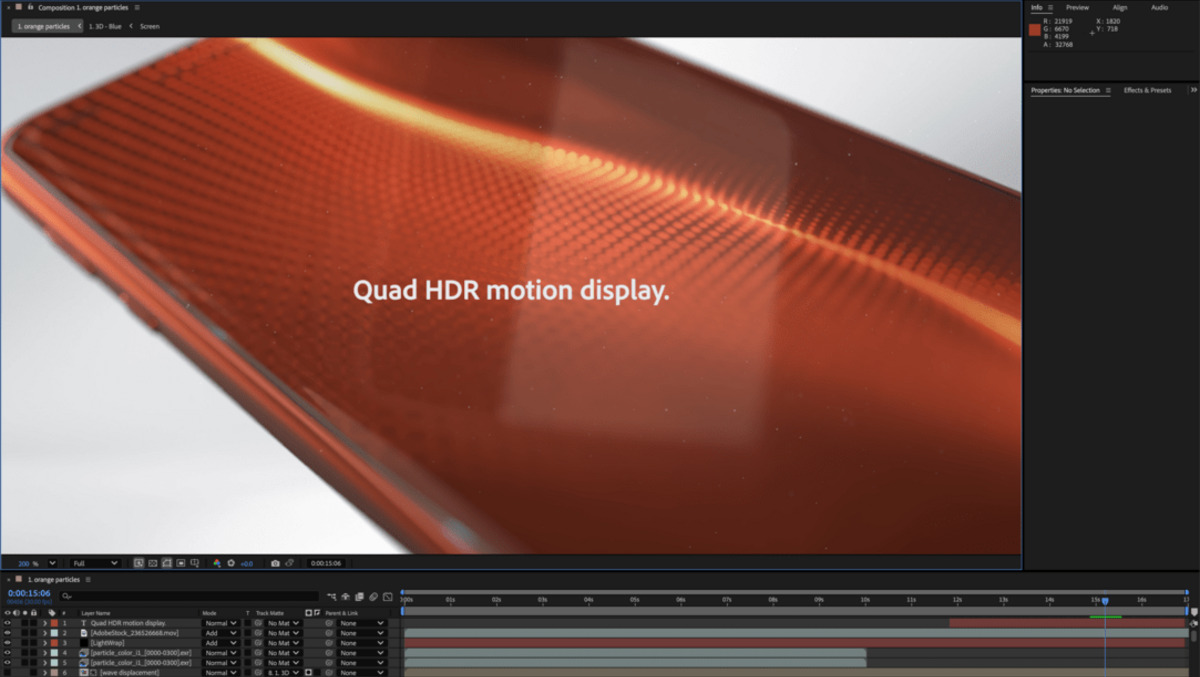
Task: Open the Screen composition breadcrumb
Action: pyautogui.click(x=149, y=26)
